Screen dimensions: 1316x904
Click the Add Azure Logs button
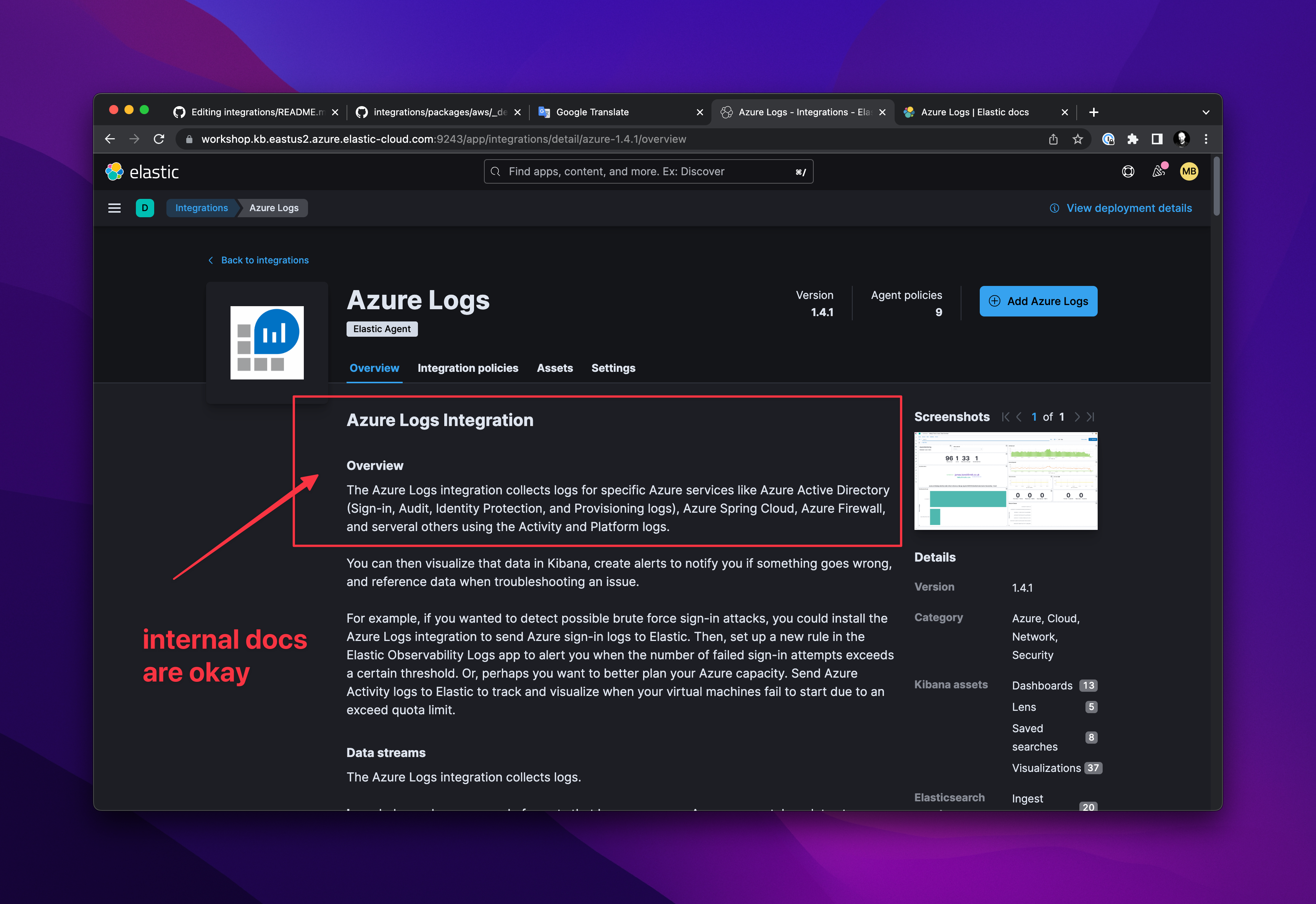pyautogui.click(x=1038, y=301)
